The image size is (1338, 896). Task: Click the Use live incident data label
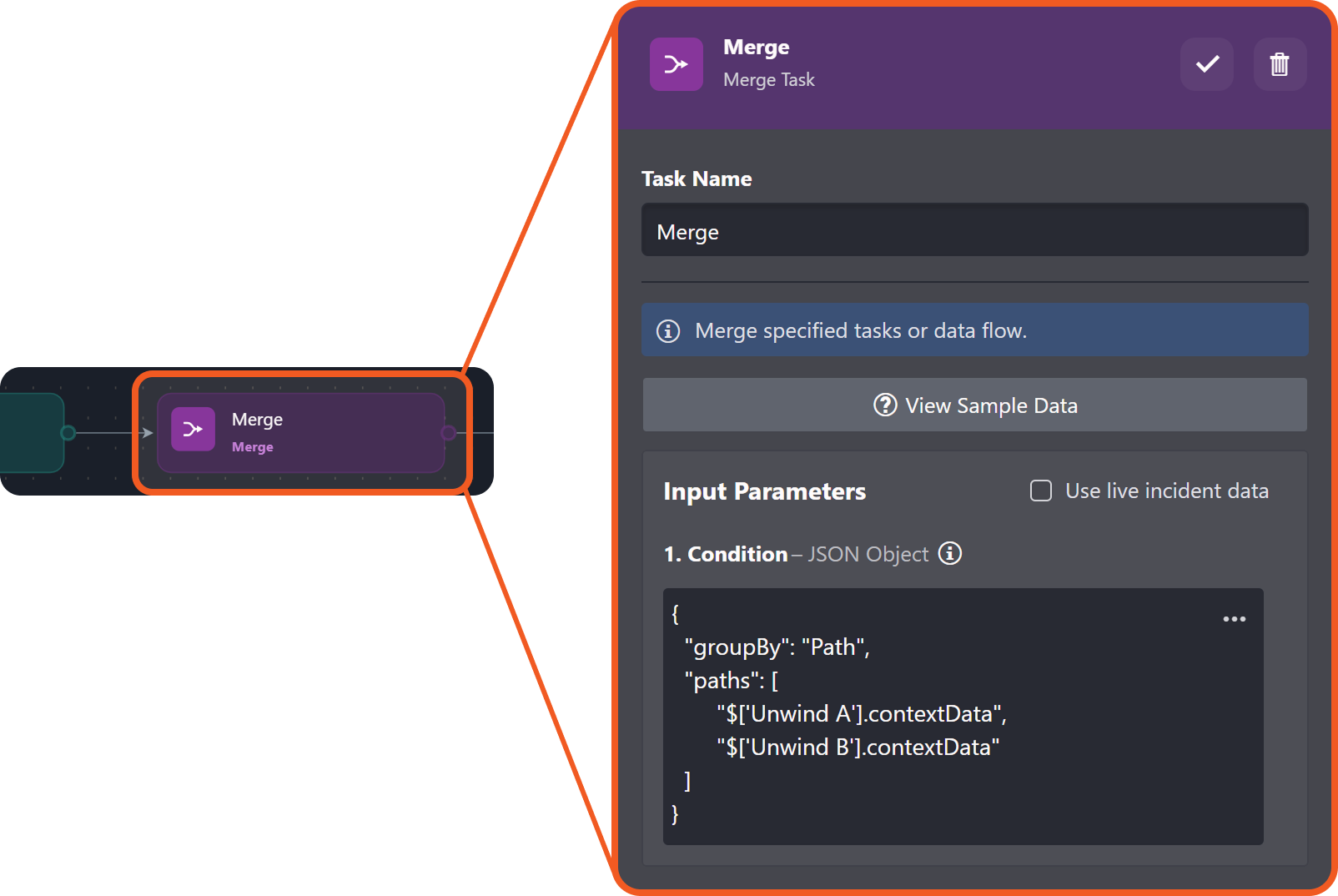click(x=1167, y=491)
